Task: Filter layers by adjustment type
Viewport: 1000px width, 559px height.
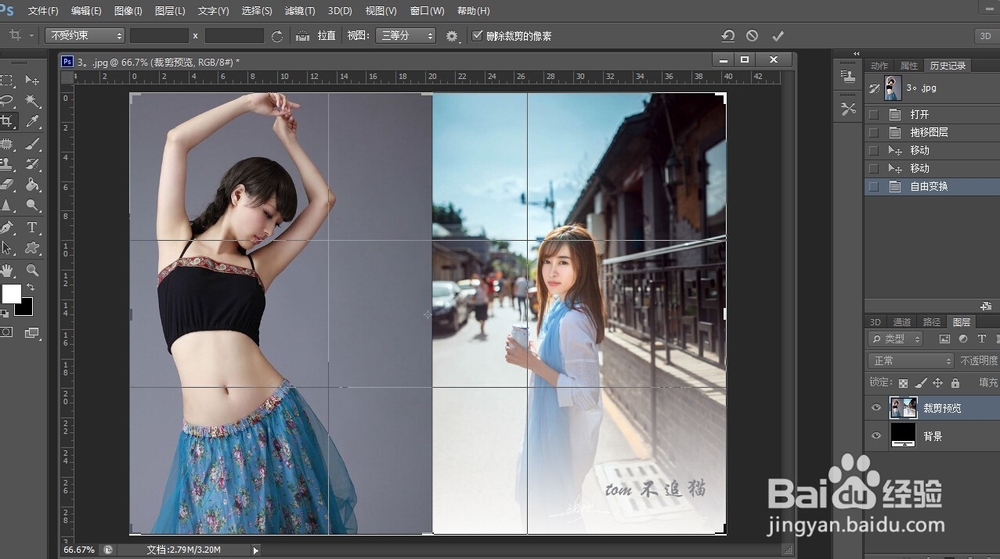Action: point(963,339)
